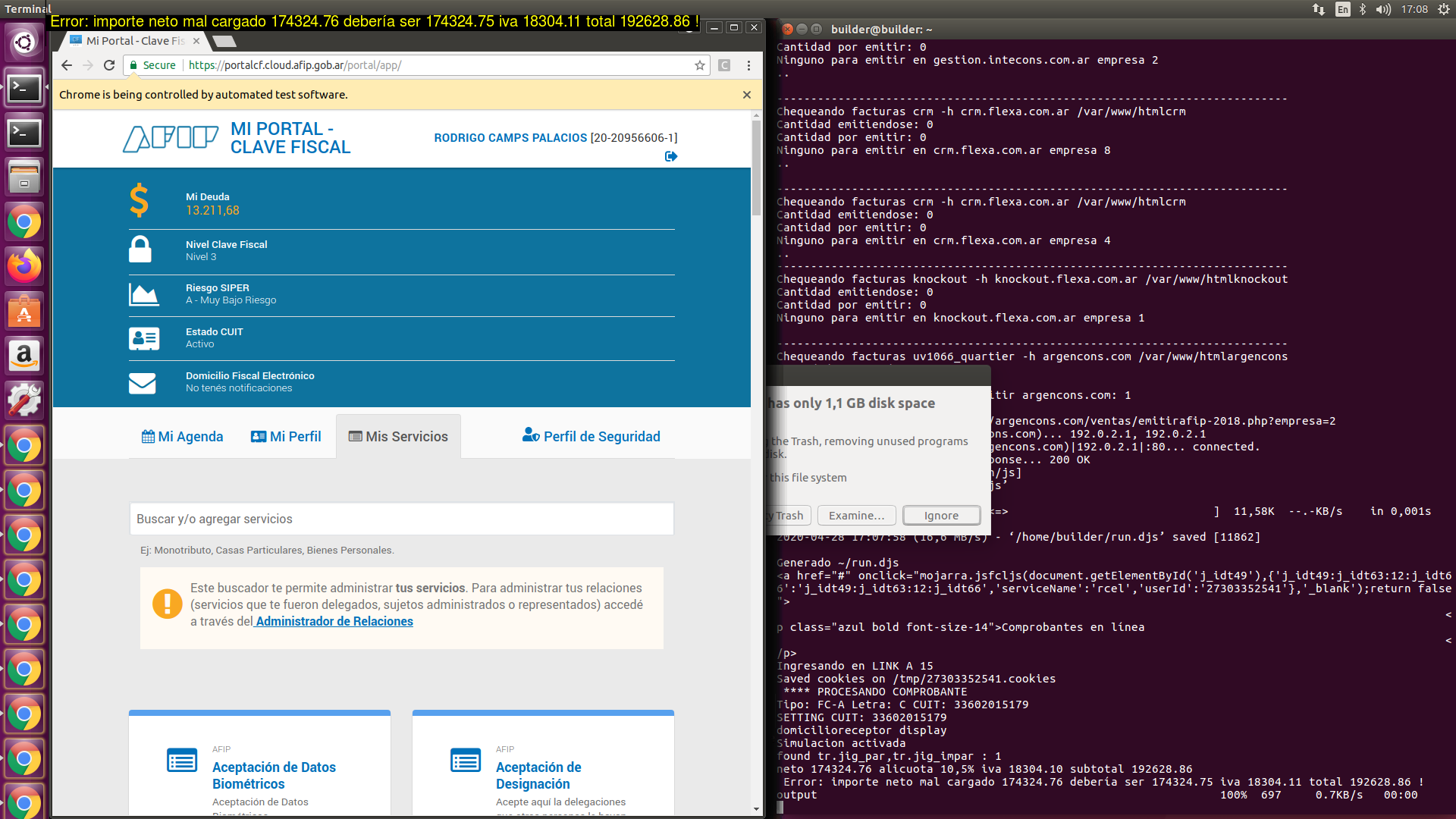Viewport: 1456px width, 819px height.
Task: Click the orange warning exclamation icon
Action: point(167,604)
